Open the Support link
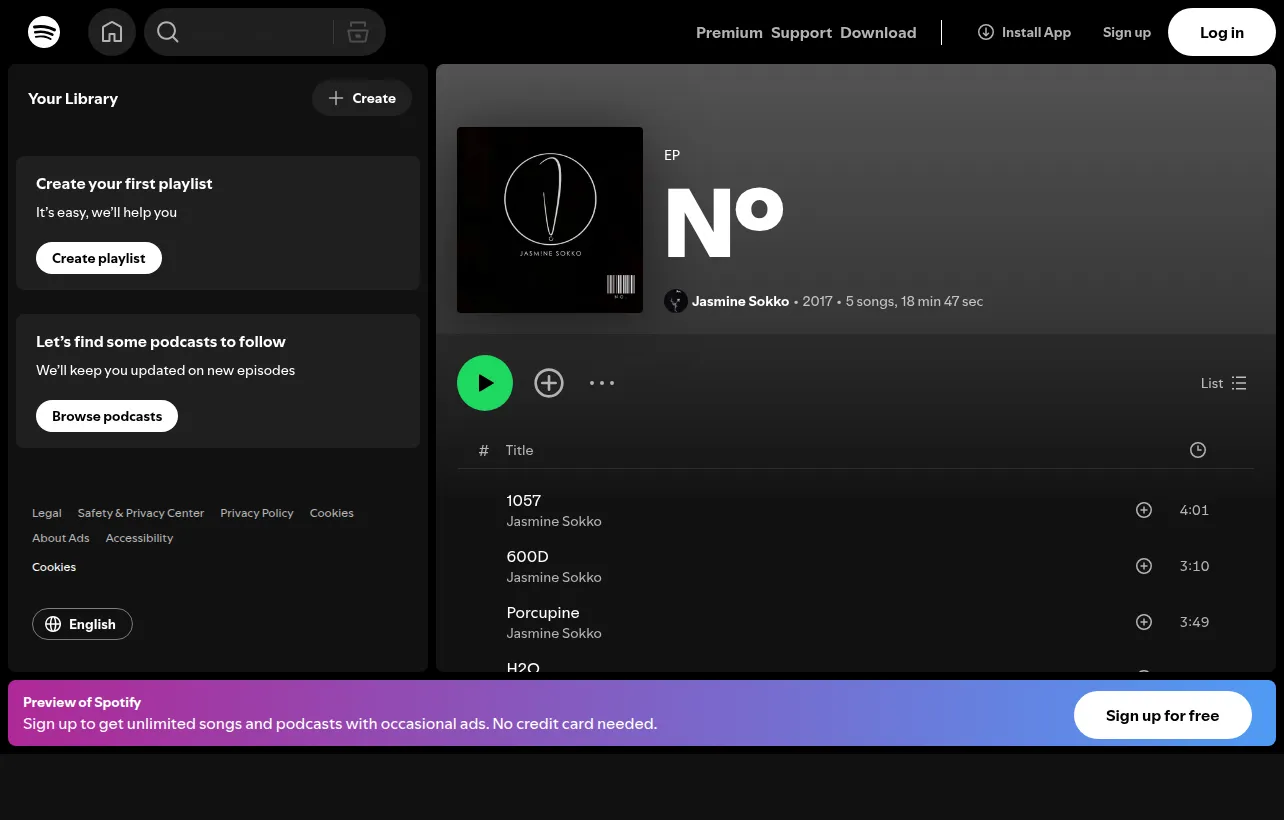The height and width of the screenshot is (820, 1284). pyautogui.click(x=801, y=33)
